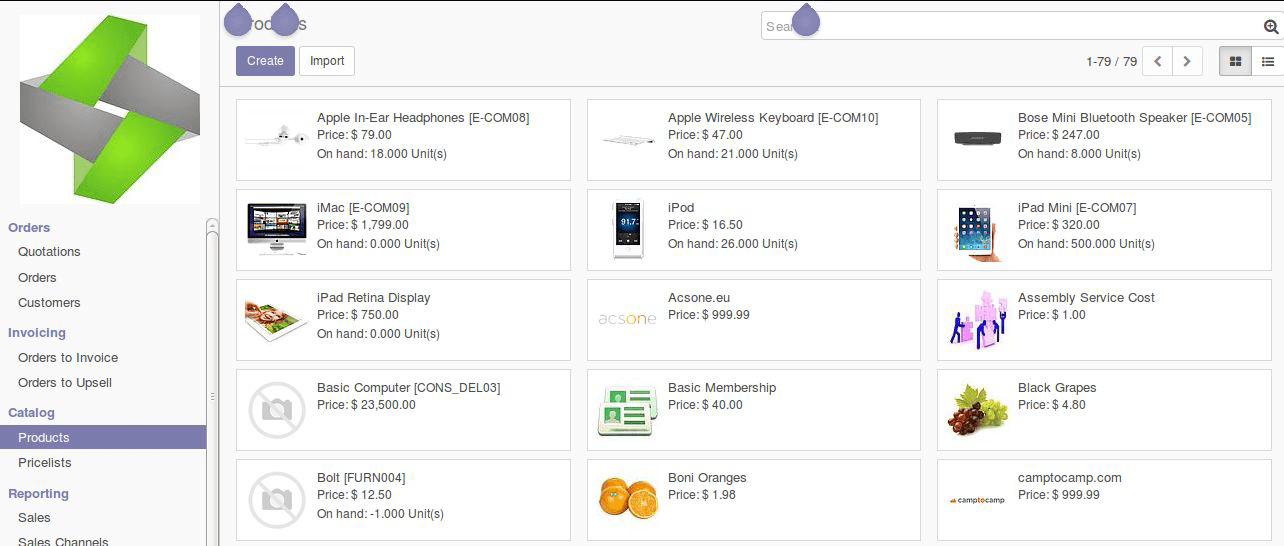Screen dimensions: 1284x546
Task: Open Sales Channels menu item
Action: 63,541
